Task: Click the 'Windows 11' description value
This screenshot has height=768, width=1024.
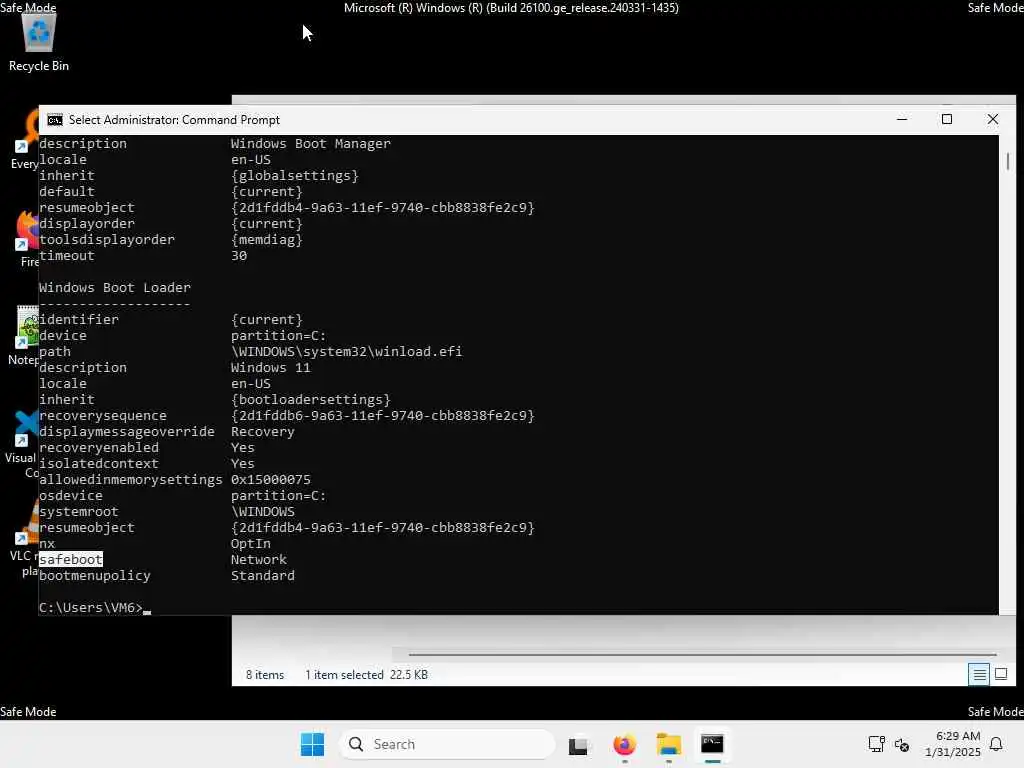Action: (270, 368)
